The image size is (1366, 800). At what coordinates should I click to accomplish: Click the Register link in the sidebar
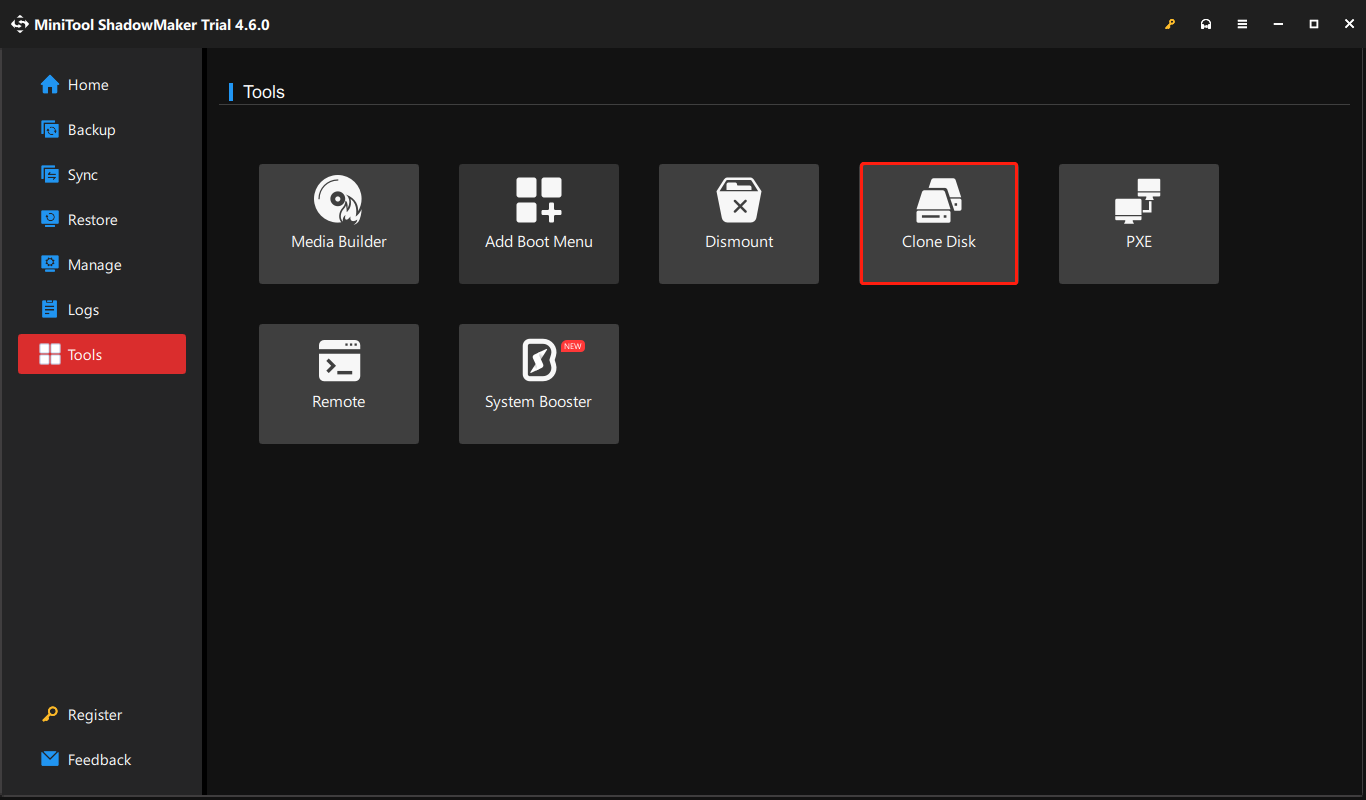(102, 715)
